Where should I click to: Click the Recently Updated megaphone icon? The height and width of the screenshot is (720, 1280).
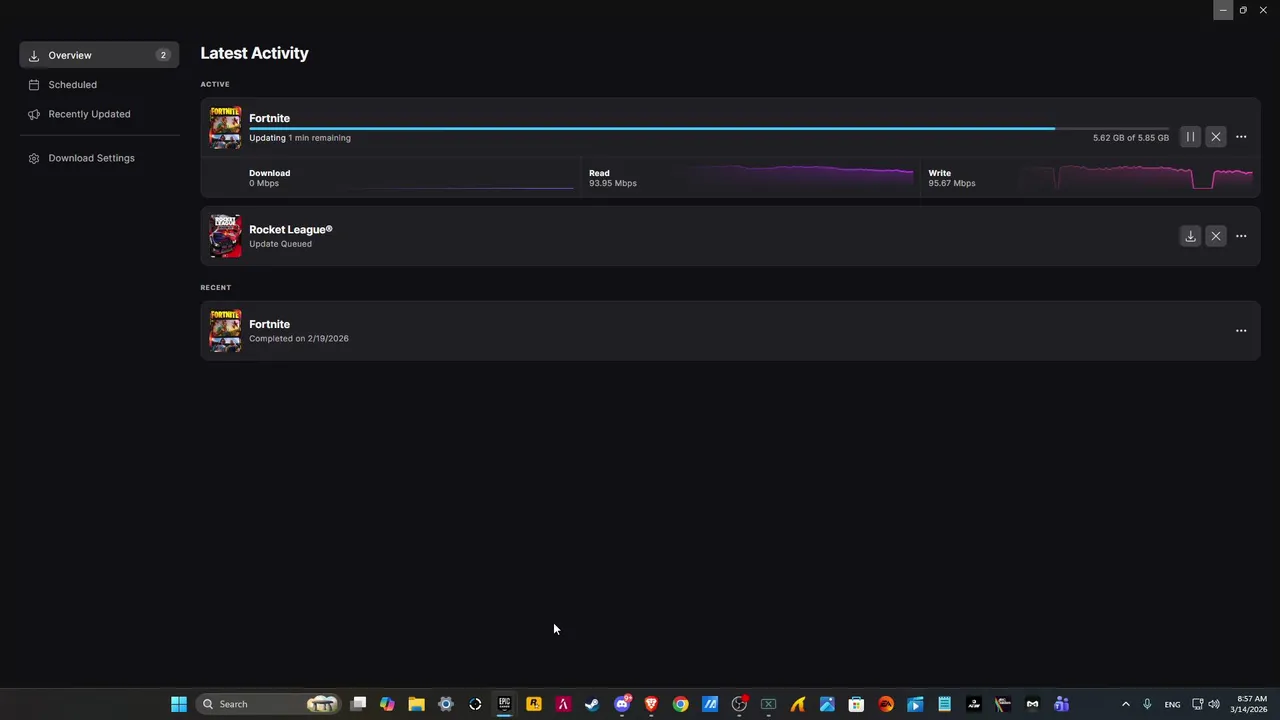(x=34, y=114)
